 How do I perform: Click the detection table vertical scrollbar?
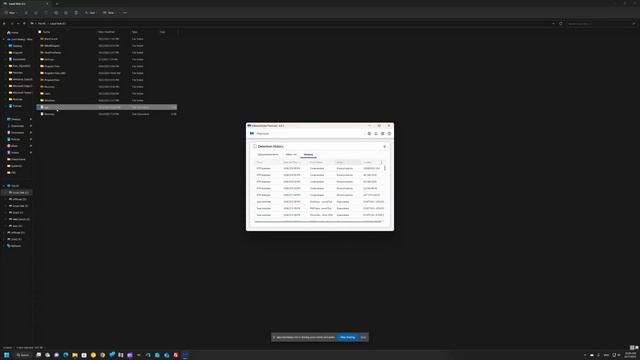point(385,168)
